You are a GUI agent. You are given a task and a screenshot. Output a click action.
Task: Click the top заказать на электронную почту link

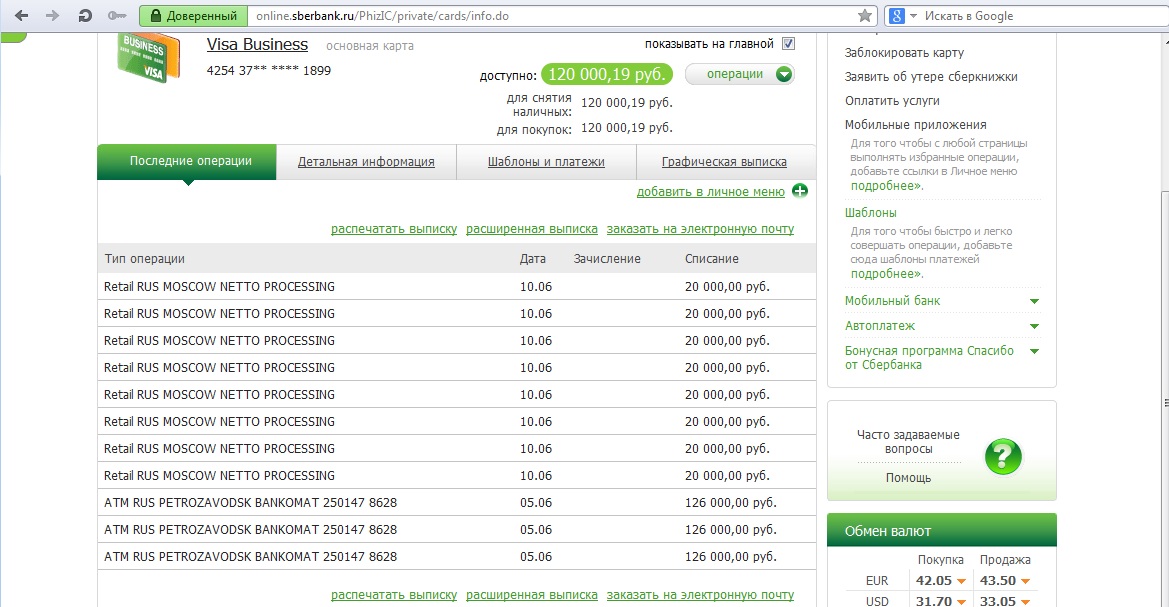[x=700, y=229]
